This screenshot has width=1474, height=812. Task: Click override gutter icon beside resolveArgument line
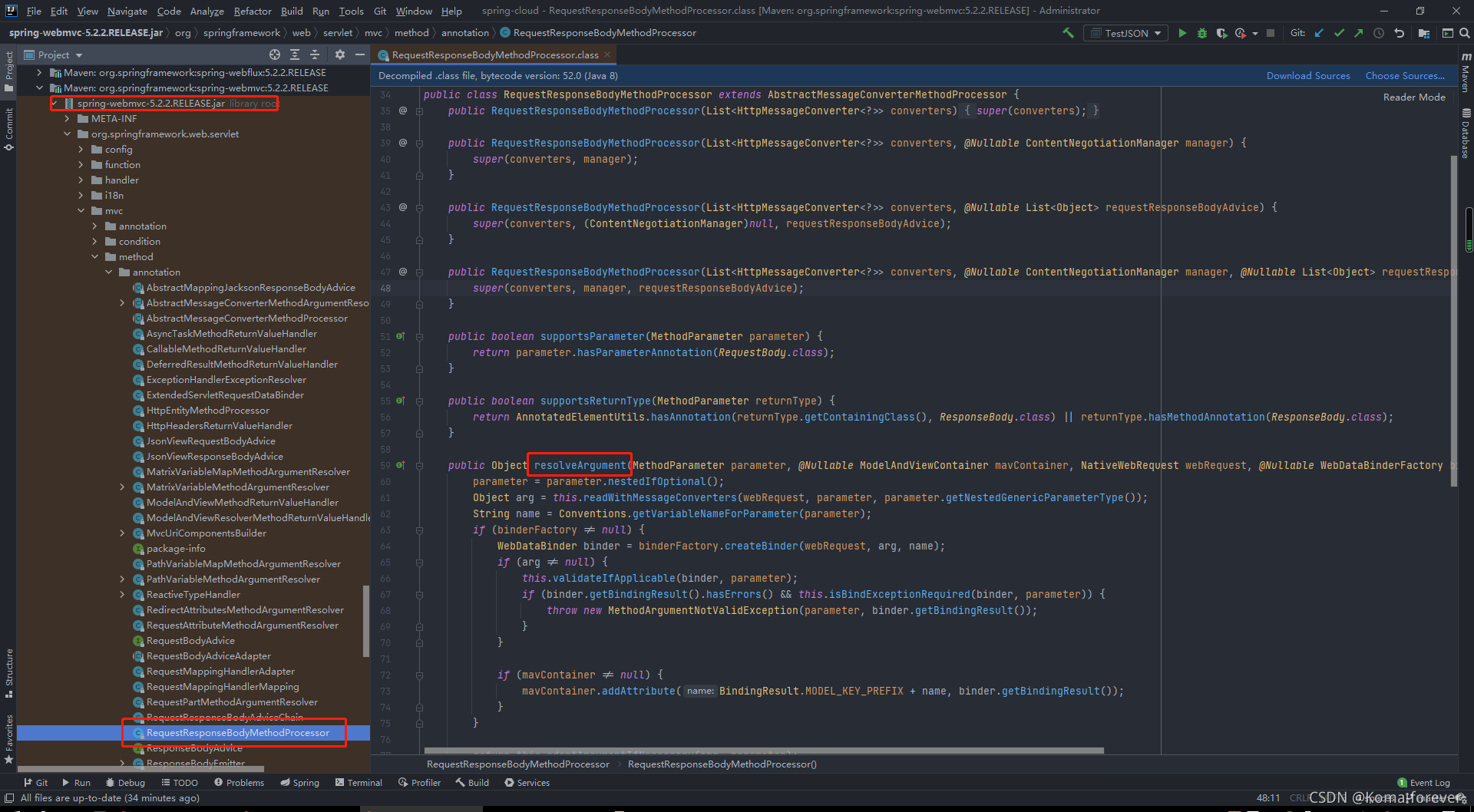point(400,465)
